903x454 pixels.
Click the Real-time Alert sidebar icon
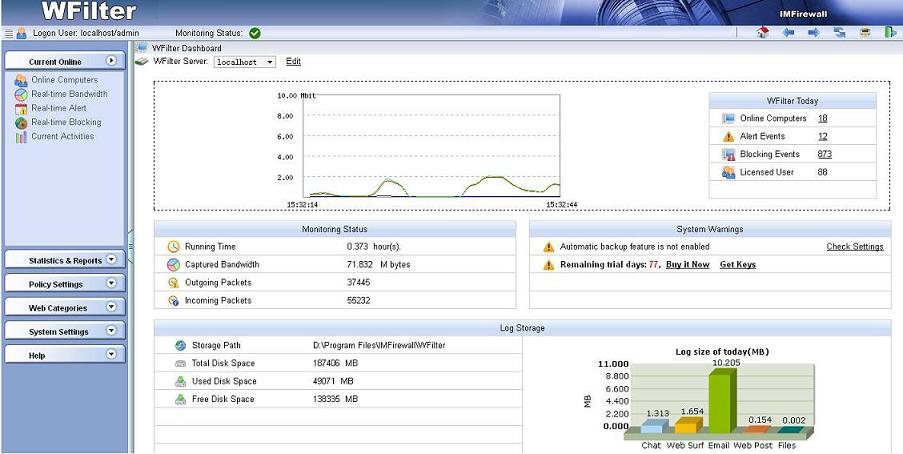pyautogui.click(x=21, y=108)
